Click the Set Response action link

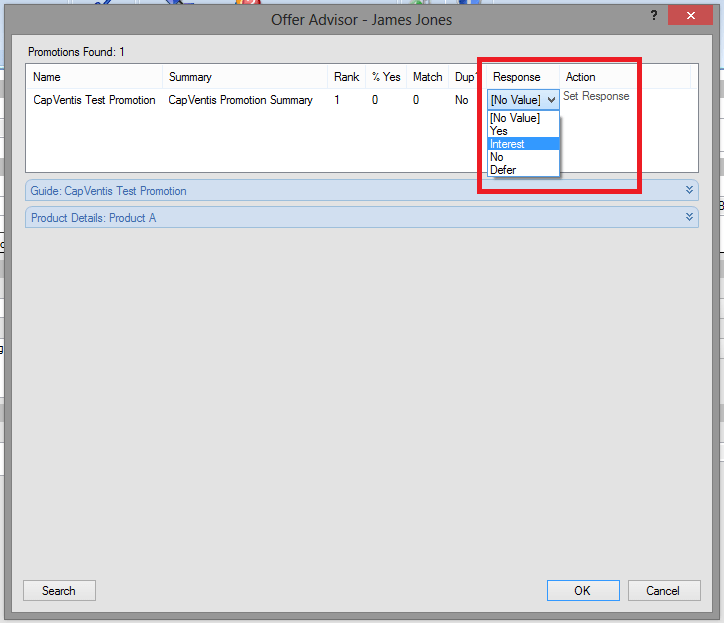tap(596, 97)
